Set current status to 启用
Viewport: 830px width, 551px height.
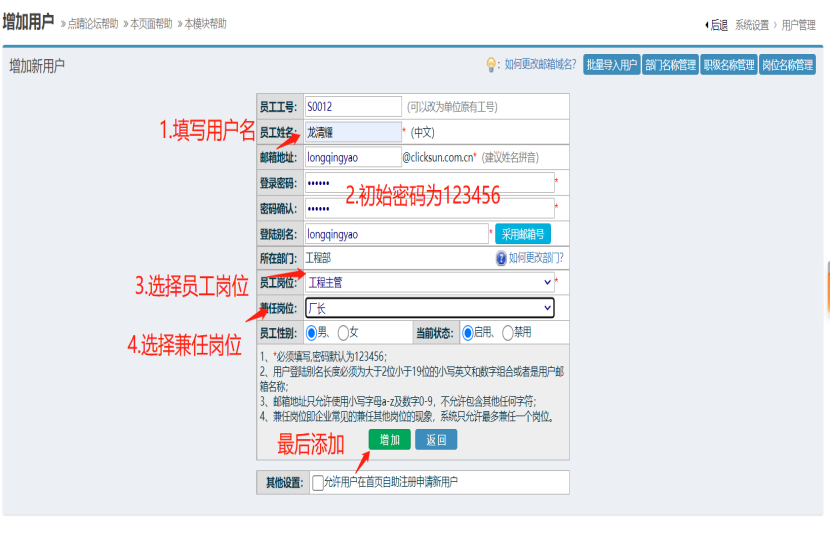click(x=468, y=333)
